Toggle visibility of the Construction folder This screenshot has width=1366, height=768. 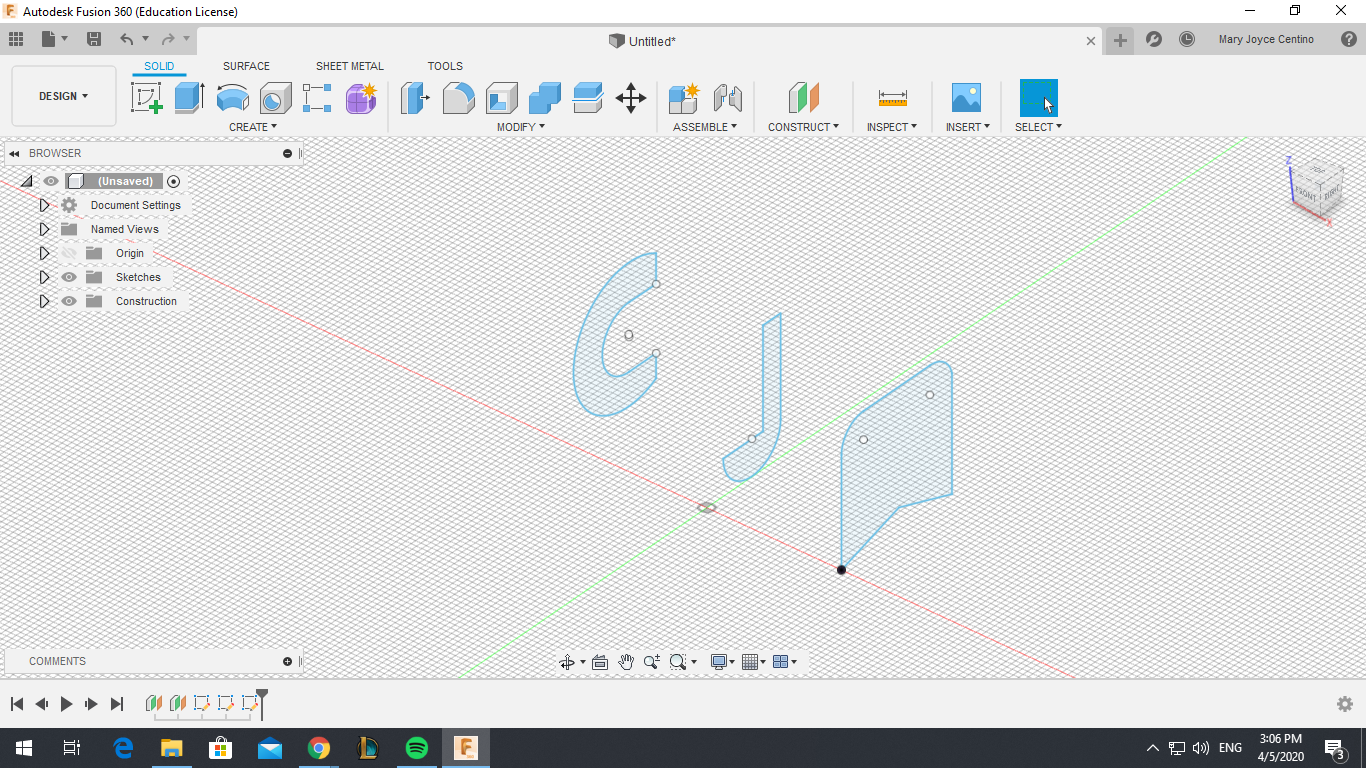click(69, 301)
